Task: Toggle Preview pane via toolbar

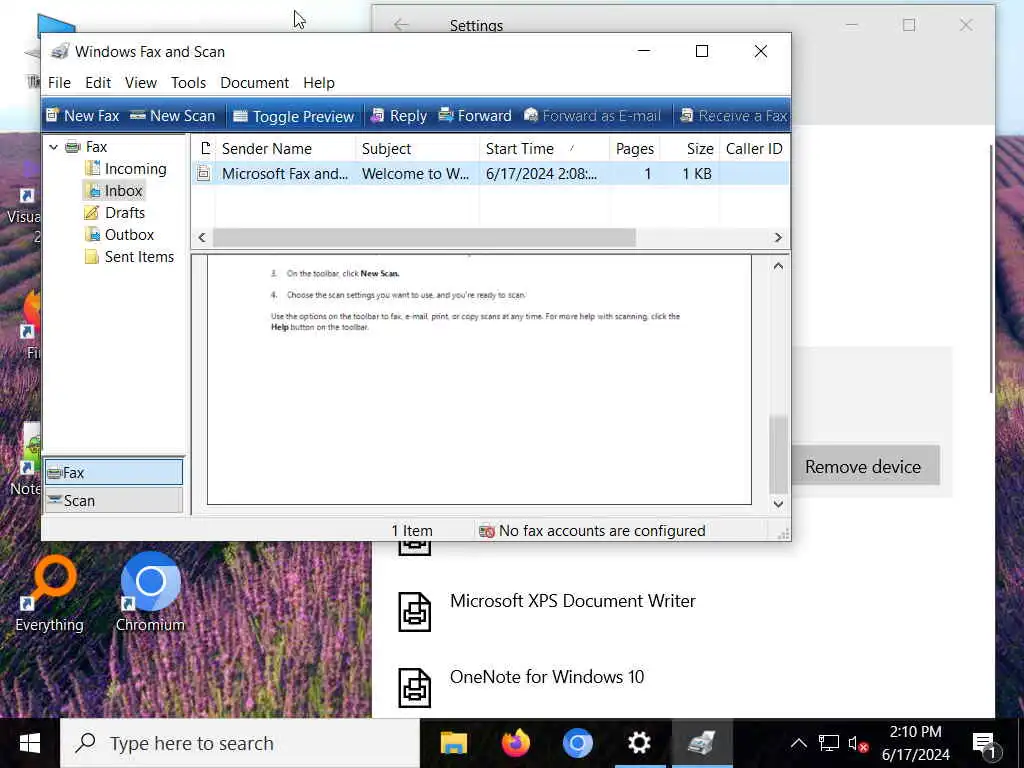Action: point(293,116)
